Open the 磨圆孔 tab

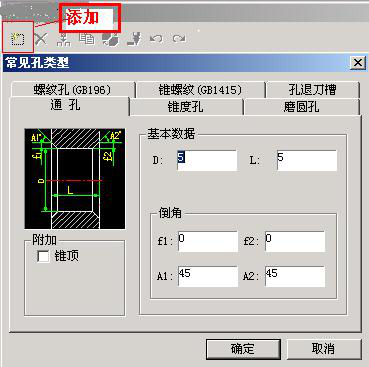302,107
